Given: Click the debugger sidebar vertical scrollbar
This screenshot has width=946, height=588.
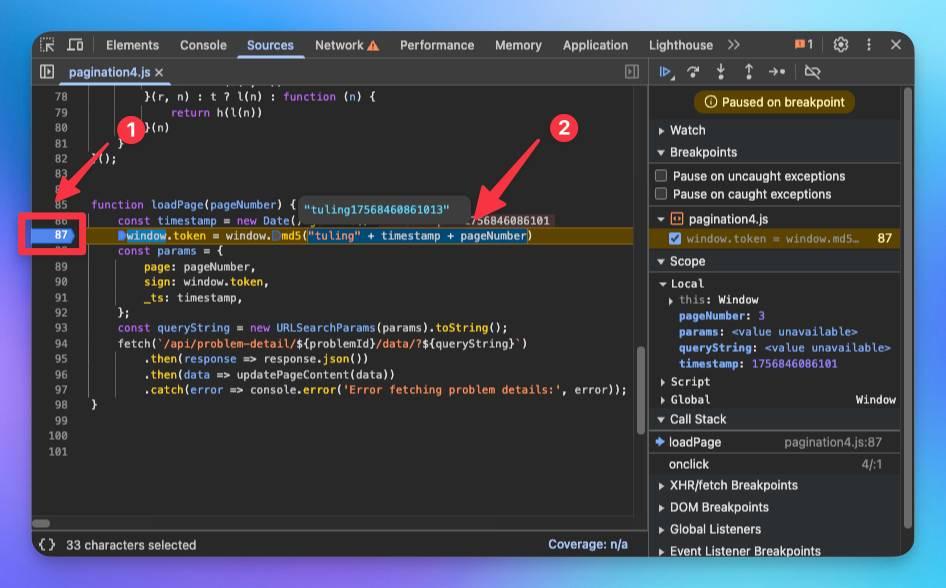Looking at the screenshot, I should point(907,308).
